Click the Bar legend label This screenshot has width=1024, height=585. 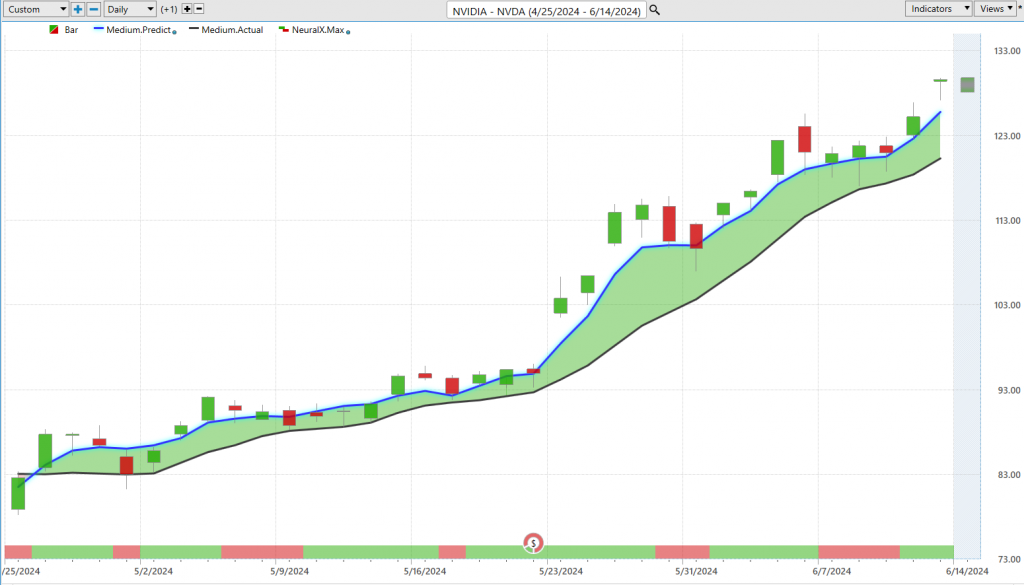[72, 30]
